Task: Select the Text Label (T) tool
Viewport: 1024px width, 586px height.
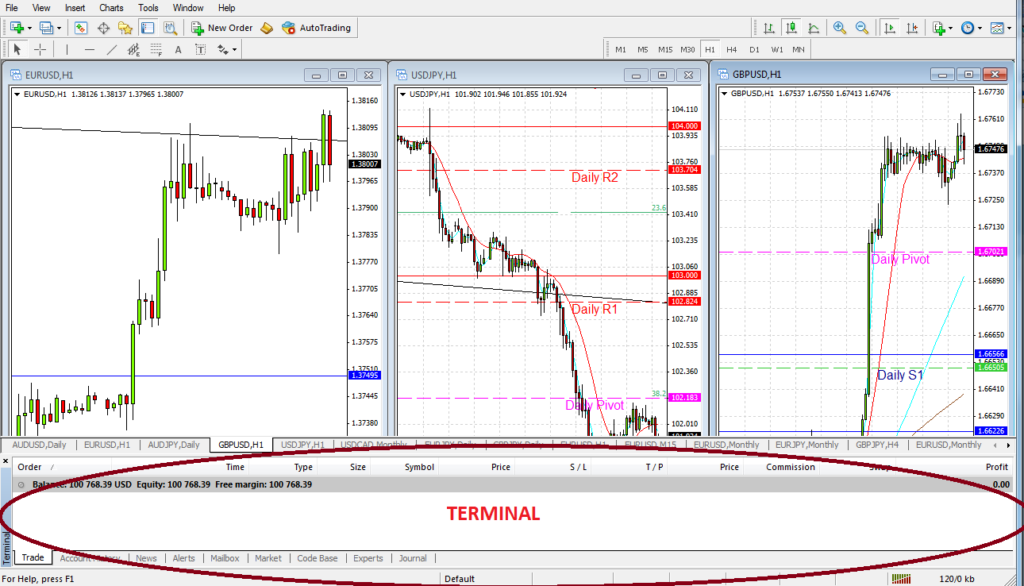Action: pyautogui.click(x=200, y=49)
